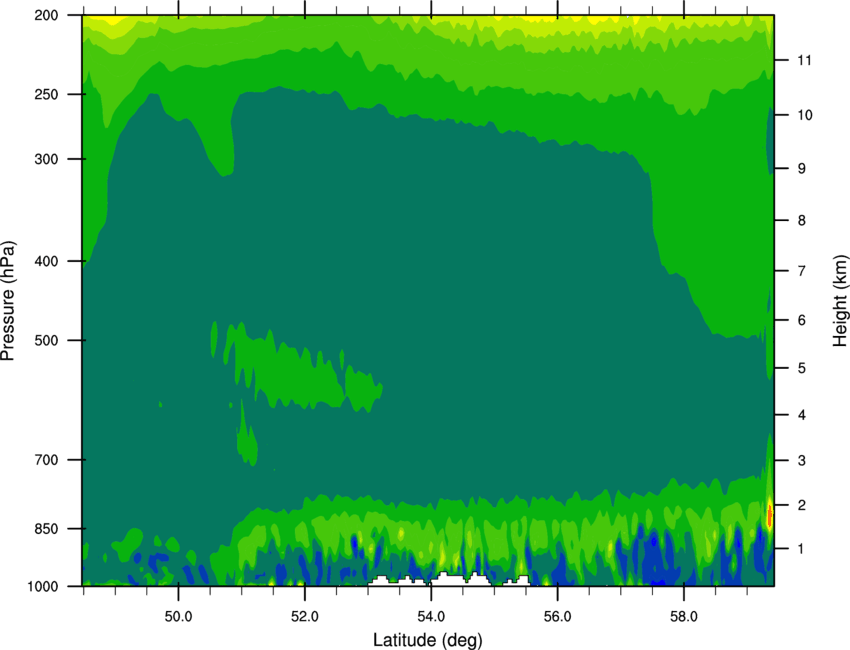Click the 6 km height tick label
The image size is (850, 650).
coord(801,320)
